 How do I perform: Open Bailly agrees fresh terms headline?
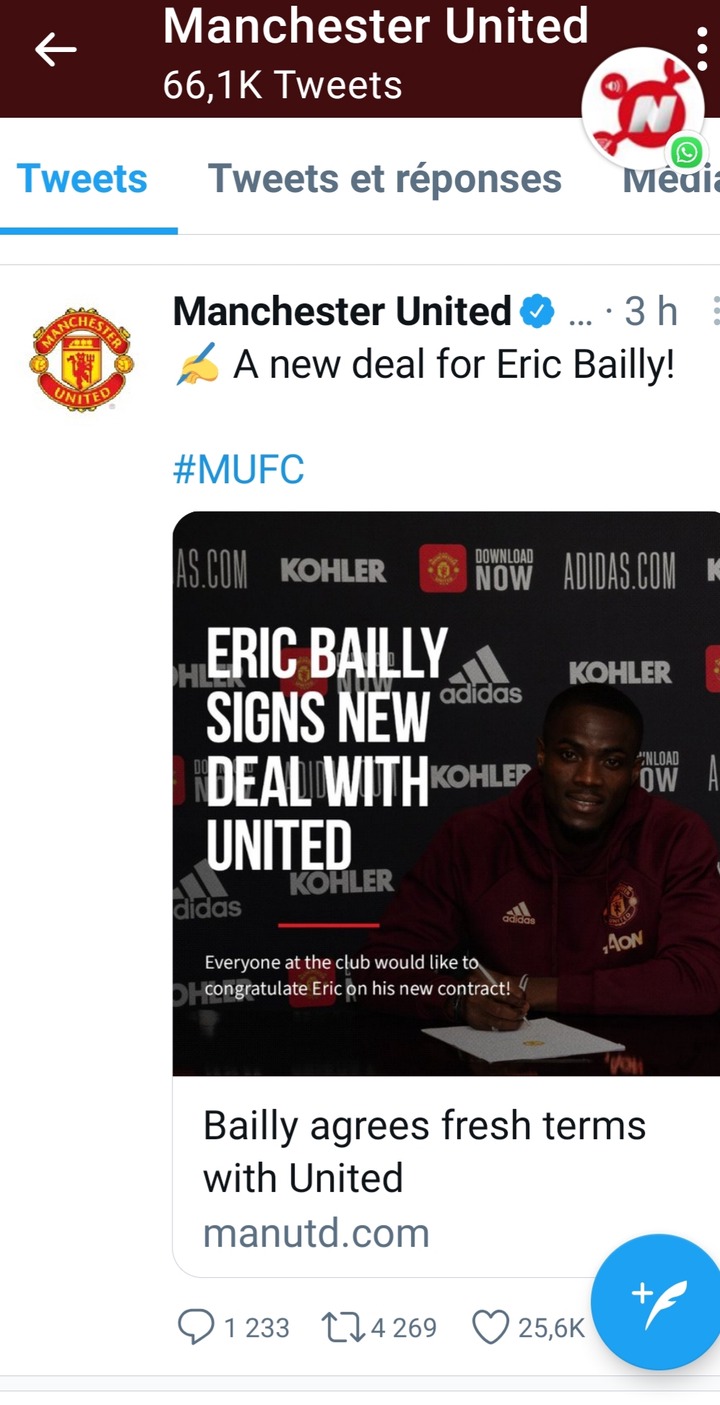click(425, 1151)
